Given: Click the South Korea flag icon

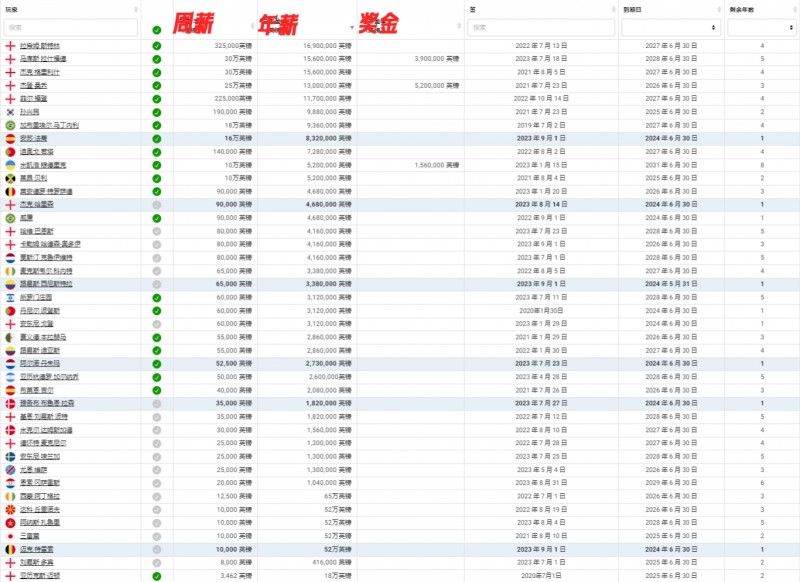Looking at the screenshot, I should [10, 112].
